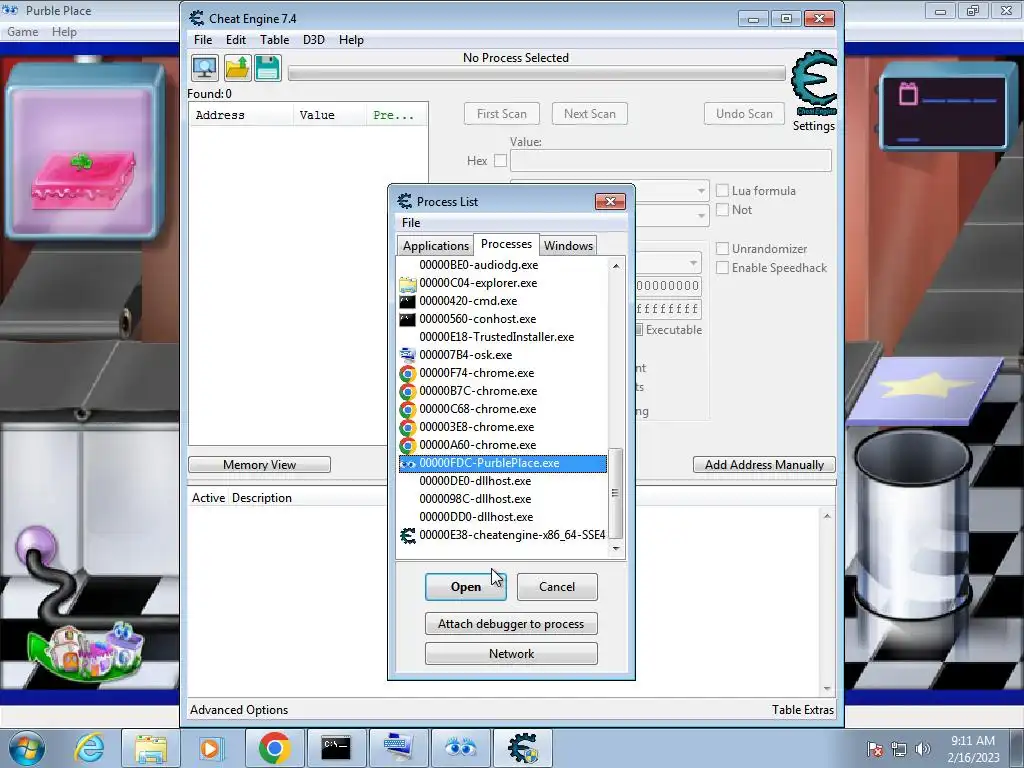Click Attach debugger to process
The height and width of the screenshot is (768, 1024).
(511, 624)
